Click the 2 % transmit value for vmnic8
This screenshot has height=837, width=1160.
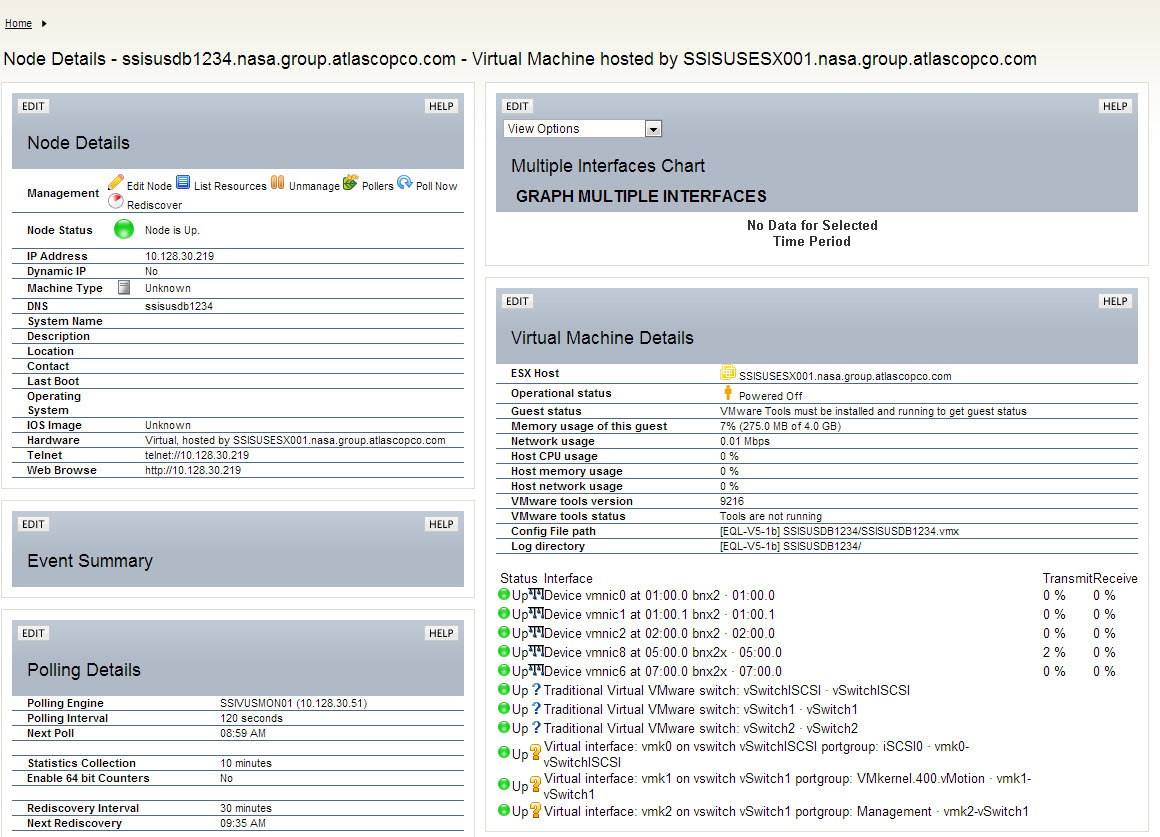1054,652
